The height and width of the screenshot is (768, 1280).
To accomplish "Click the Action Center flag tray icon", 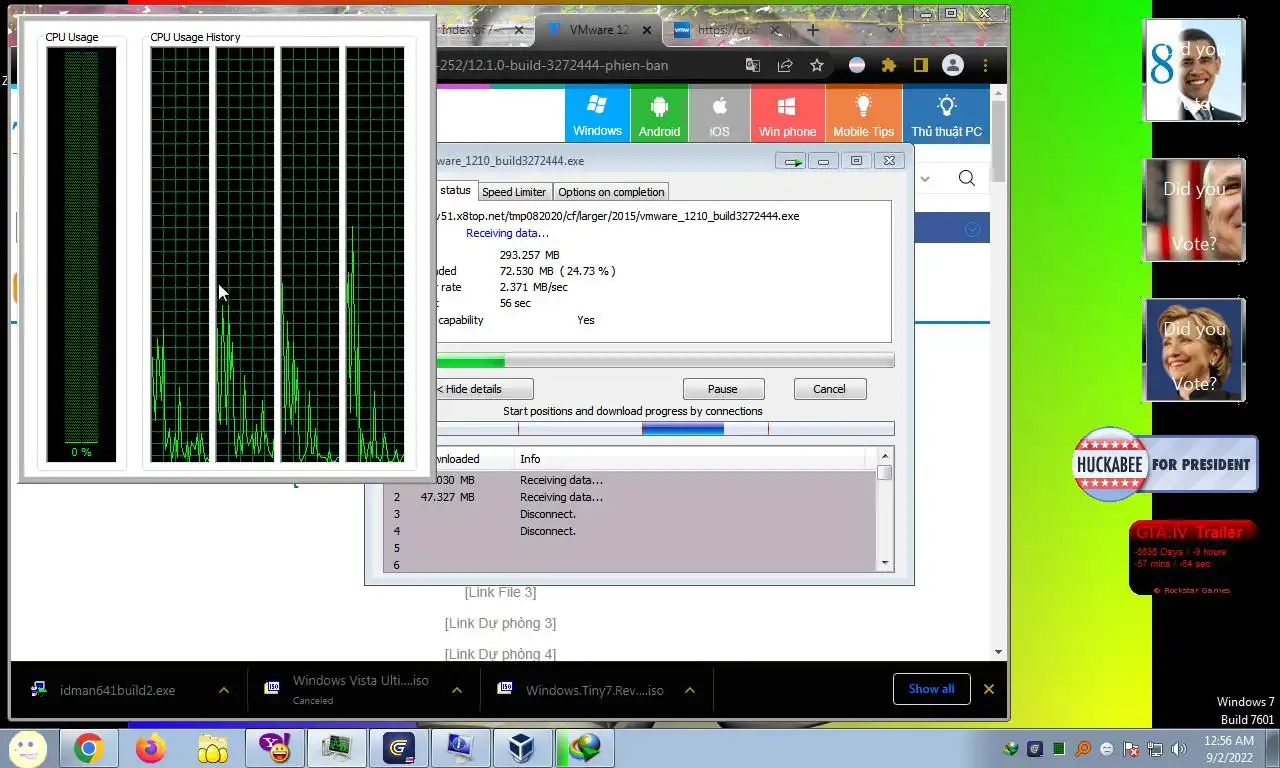I will 1131,748.
